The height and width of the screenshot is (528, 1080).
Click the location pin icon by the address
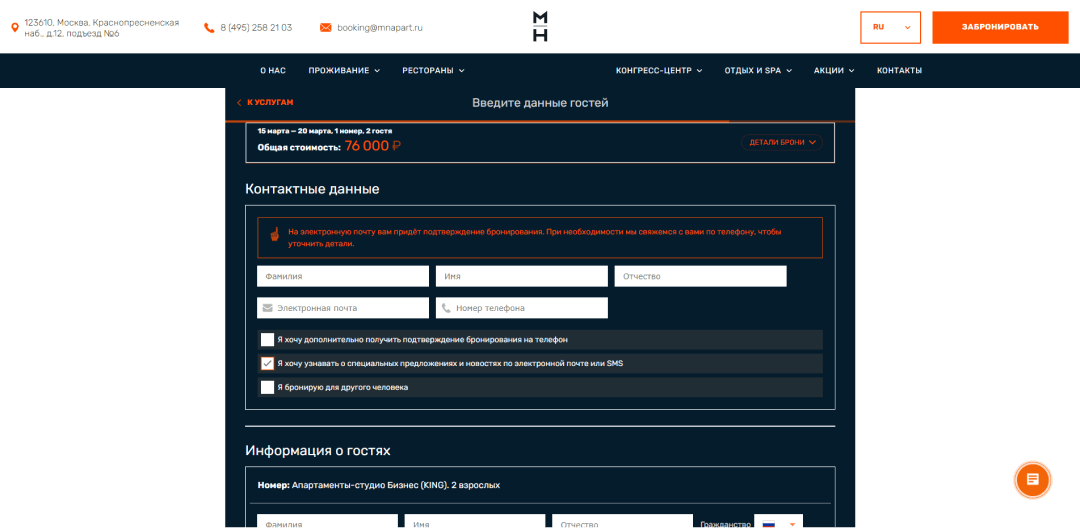point(15,28)
